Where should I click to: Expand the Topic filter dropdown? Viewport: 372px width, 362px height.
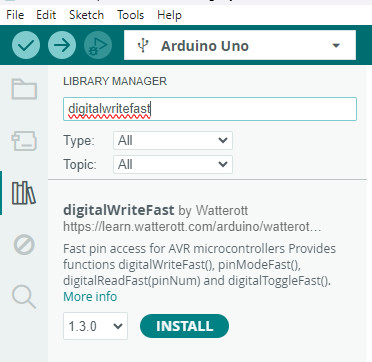coord(173,164)
